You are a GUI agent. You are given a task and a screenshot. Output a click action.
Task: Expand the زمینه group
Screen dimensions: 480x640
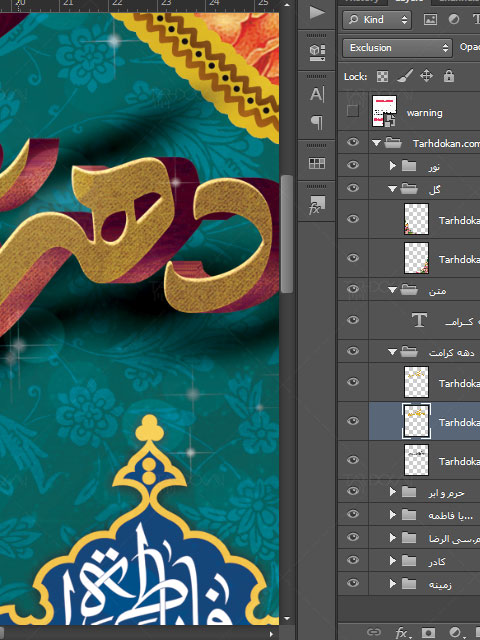(x=393, y=583)
